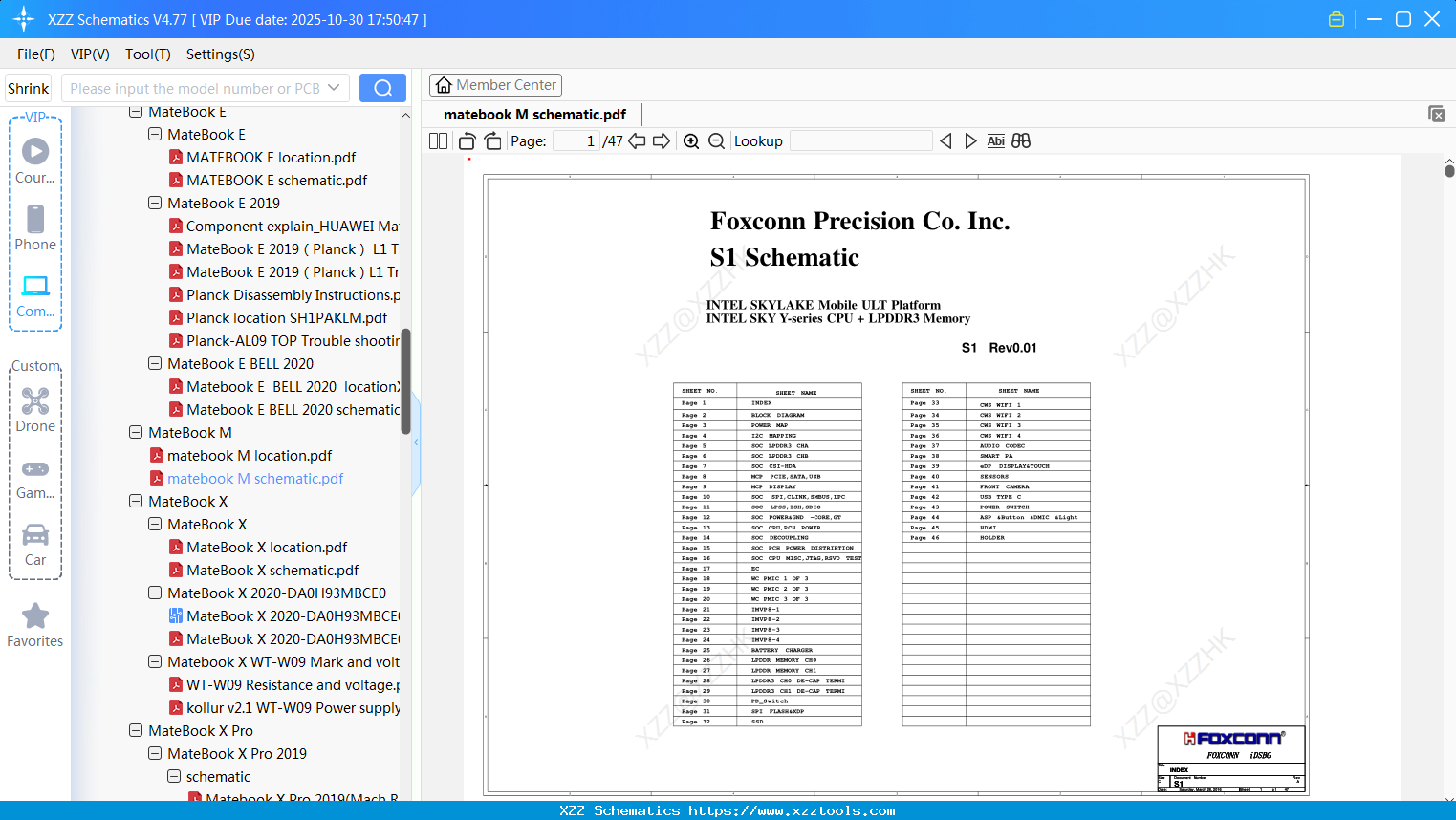Toggle the two-page view icon
Image resolution: width=1456 pixels, height=820 pixels.
tap(438, 141)
